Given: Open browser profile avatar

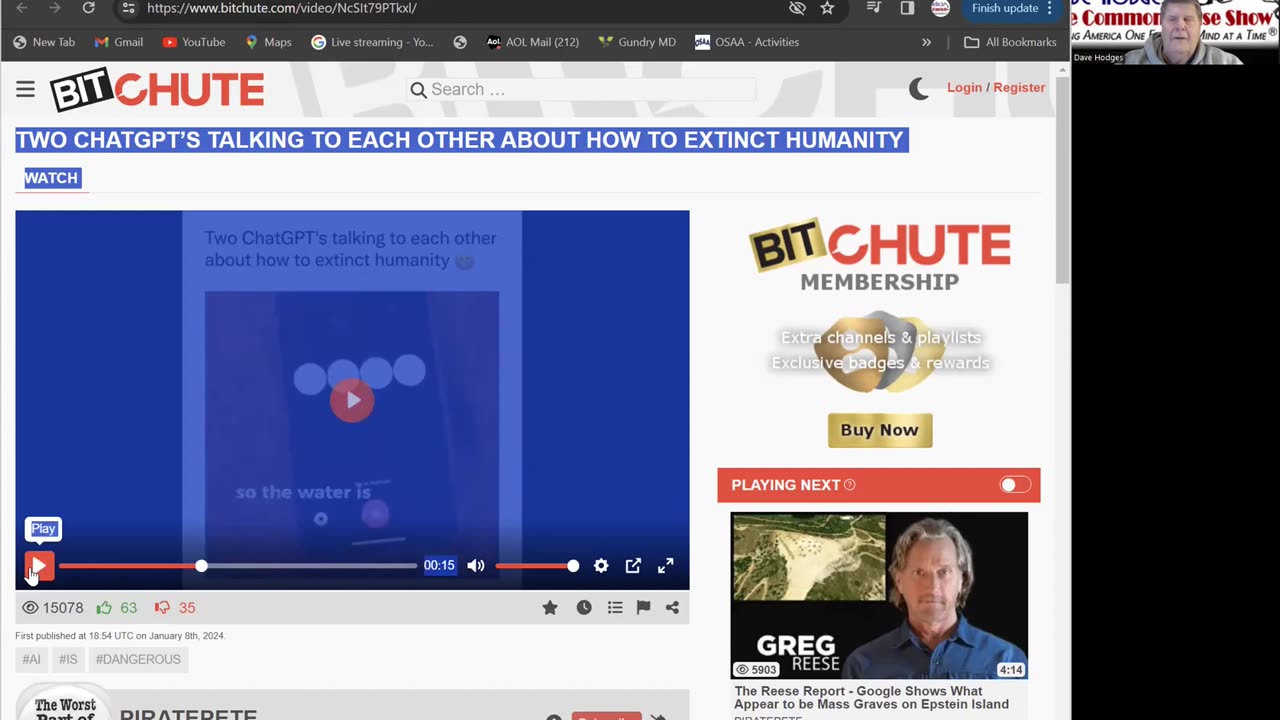Looking at the screenshot, I should (x=940, y=8).
